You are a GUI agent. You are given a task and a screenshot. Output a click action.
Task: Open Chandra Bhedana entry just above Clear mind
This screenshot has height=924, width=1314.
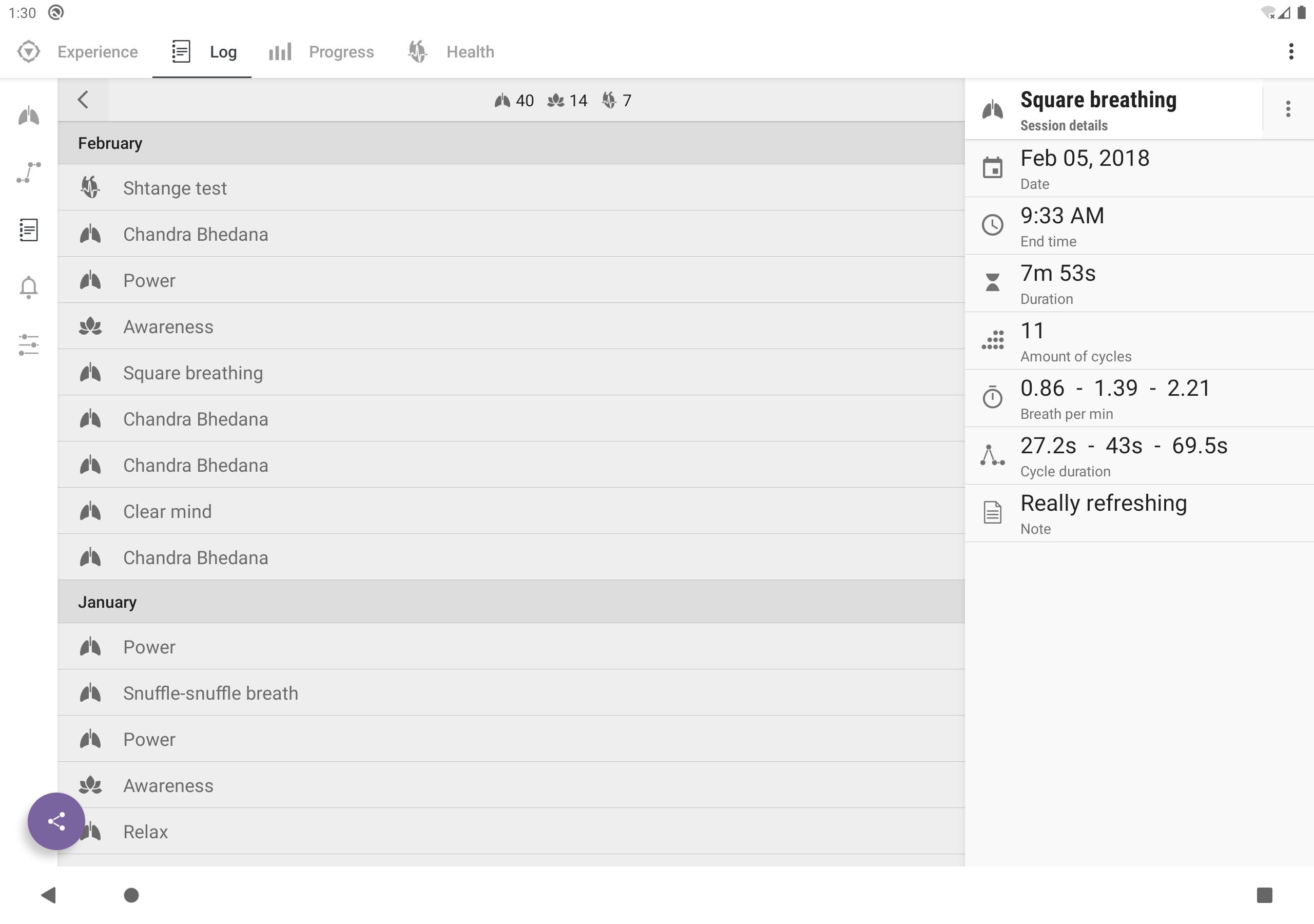tap(511, 465)
